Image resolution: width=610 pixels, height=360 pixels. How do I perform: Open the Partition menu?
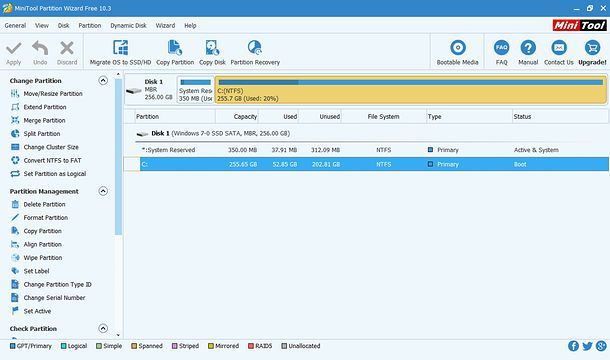point(90,26)
